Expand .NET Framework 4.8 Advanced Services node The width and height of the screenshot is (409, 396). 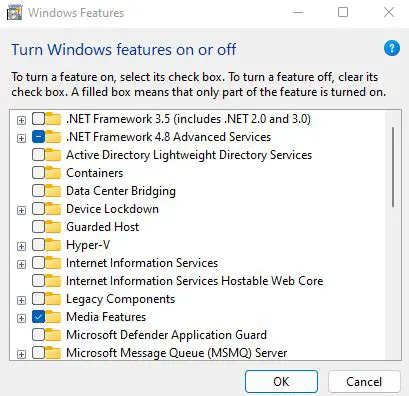(21, 138)
